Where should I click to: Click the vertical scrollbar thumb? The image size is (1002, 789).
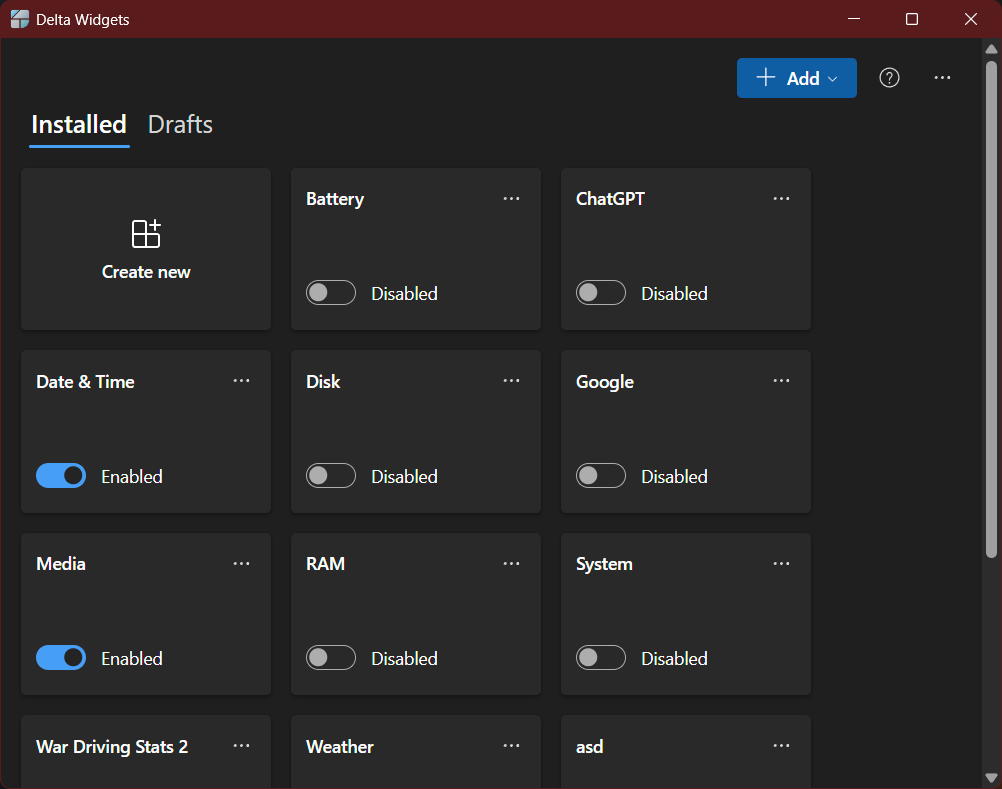pyautogui.click(x=991, y=310)
